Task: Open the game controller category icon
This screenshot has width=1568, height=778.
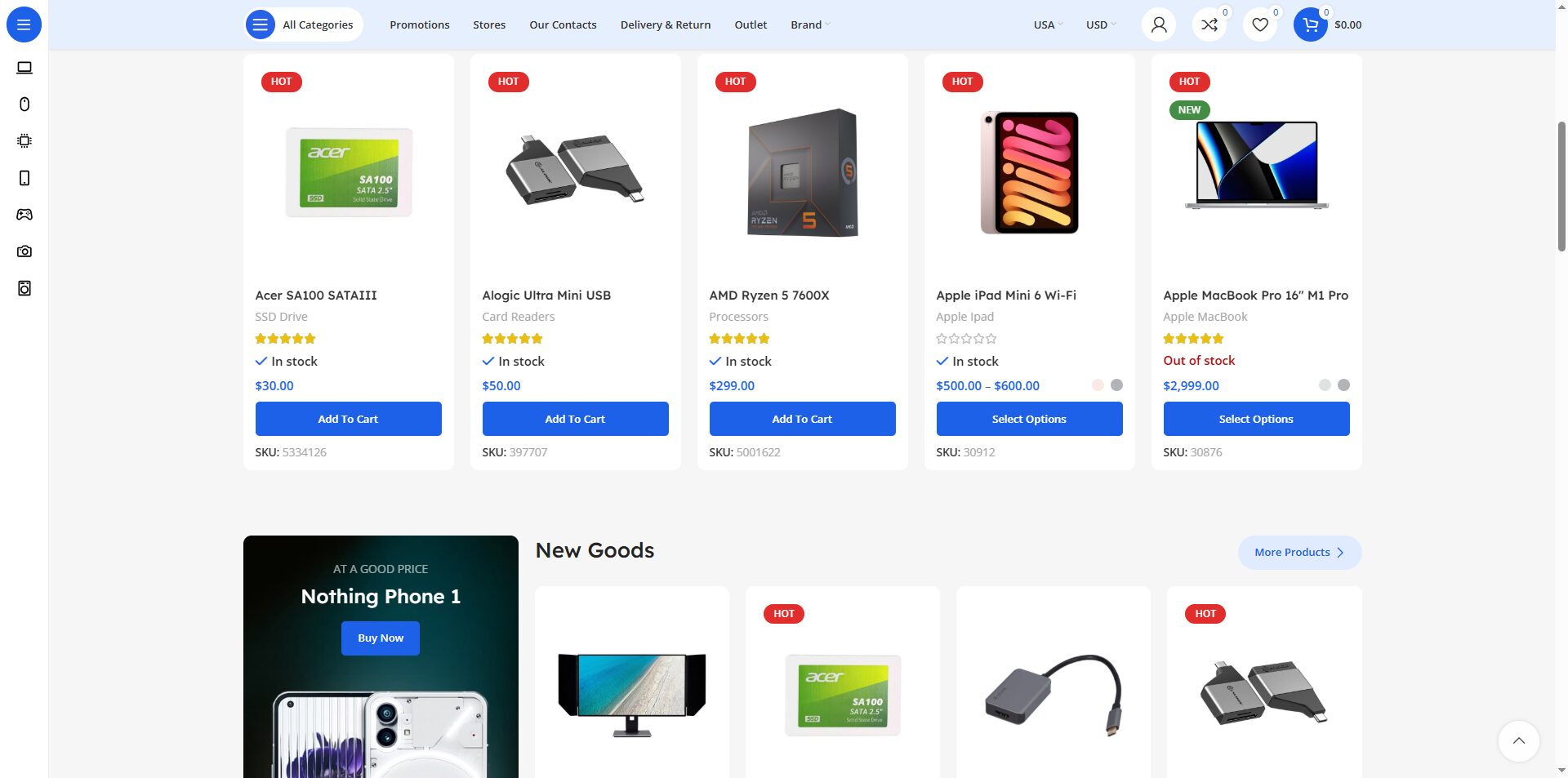Action: click(x=24, y=215)
